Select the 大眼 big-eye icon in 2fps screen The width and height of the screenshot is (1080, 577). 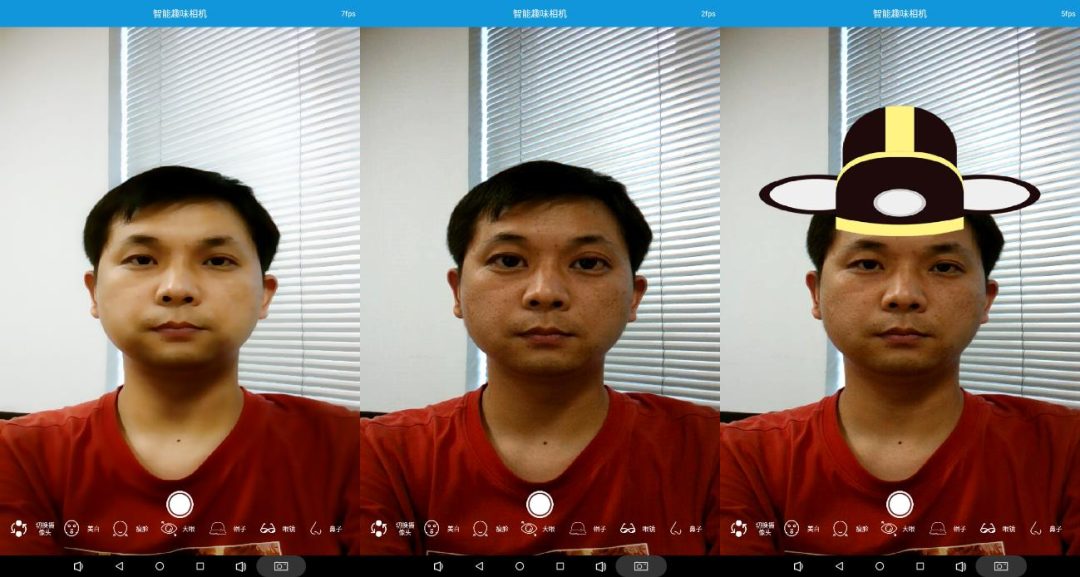click(529, 528)
